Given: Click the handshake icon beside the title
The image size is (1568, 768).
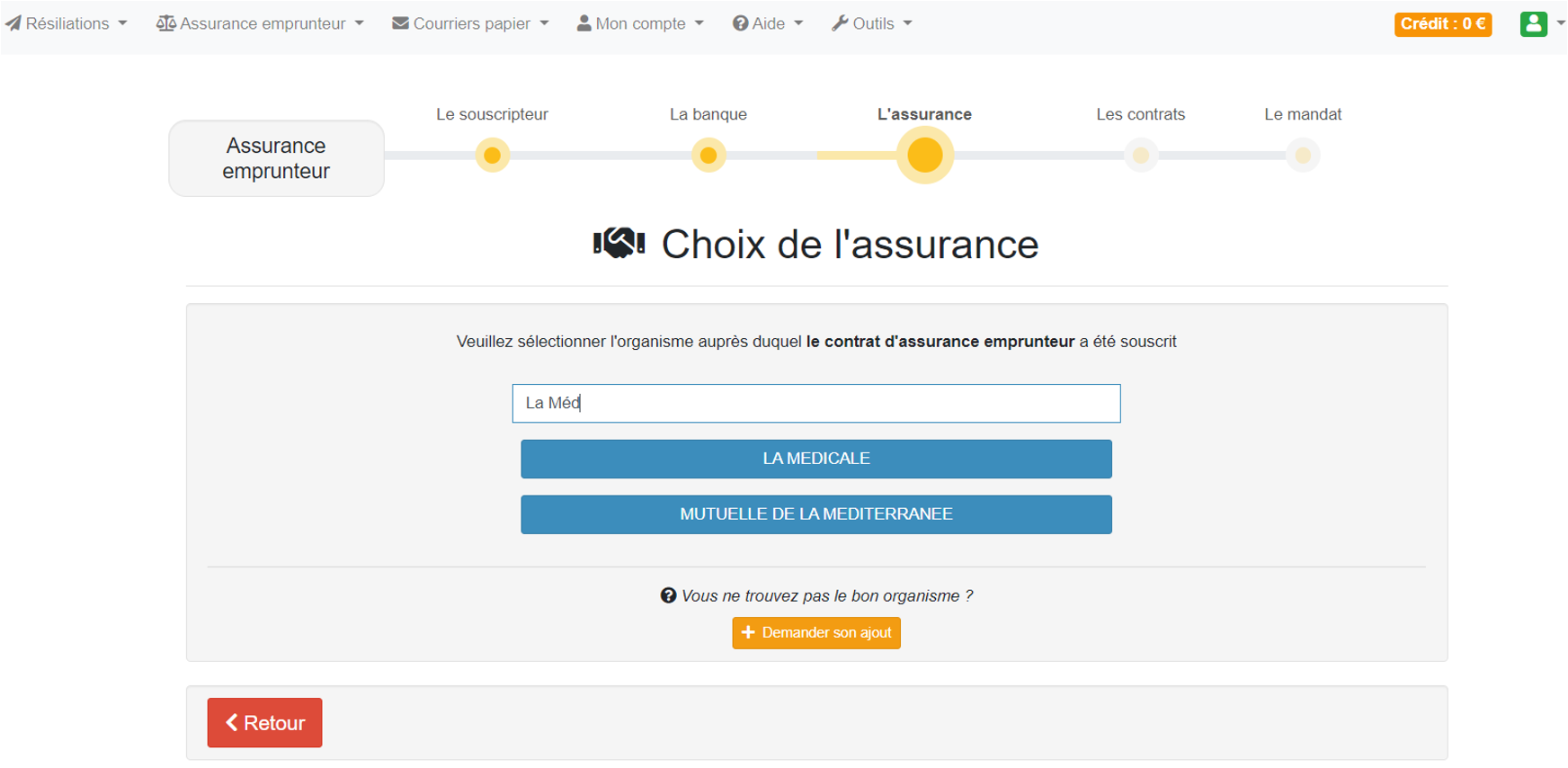Looking at the screenshot, I should pyautogui.click(x=619, y=244).
